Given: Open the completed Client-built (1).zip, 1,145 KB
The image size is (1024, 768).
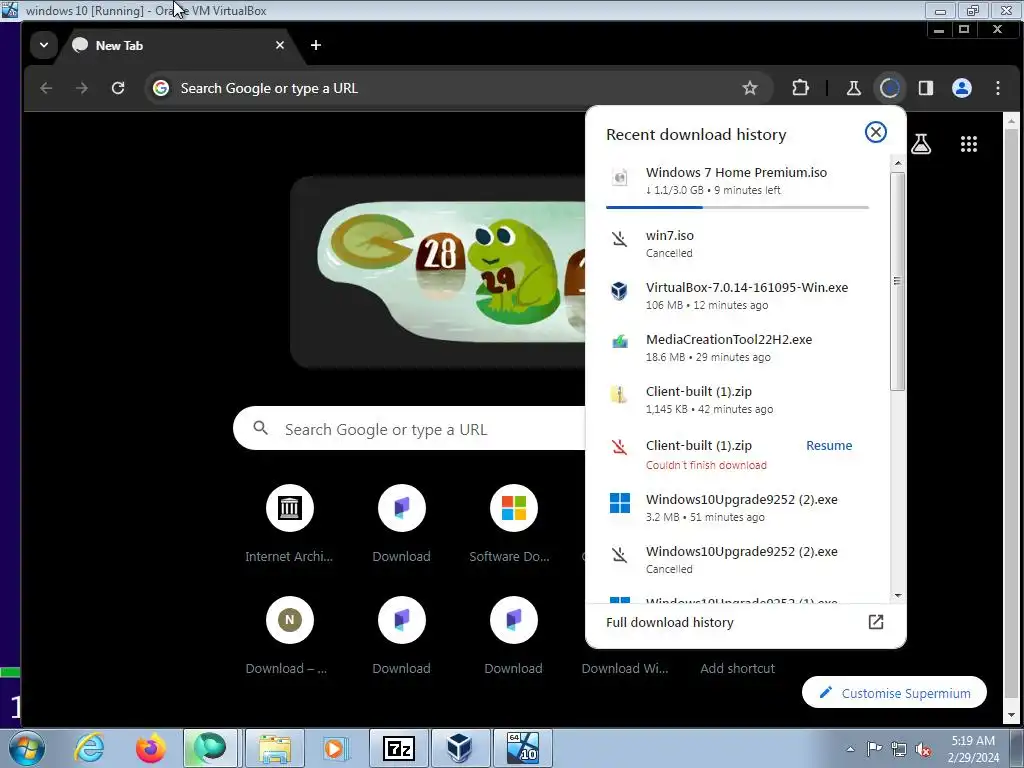Looking at the screenshot, I should pyautogui.click(x=737, y=400).
